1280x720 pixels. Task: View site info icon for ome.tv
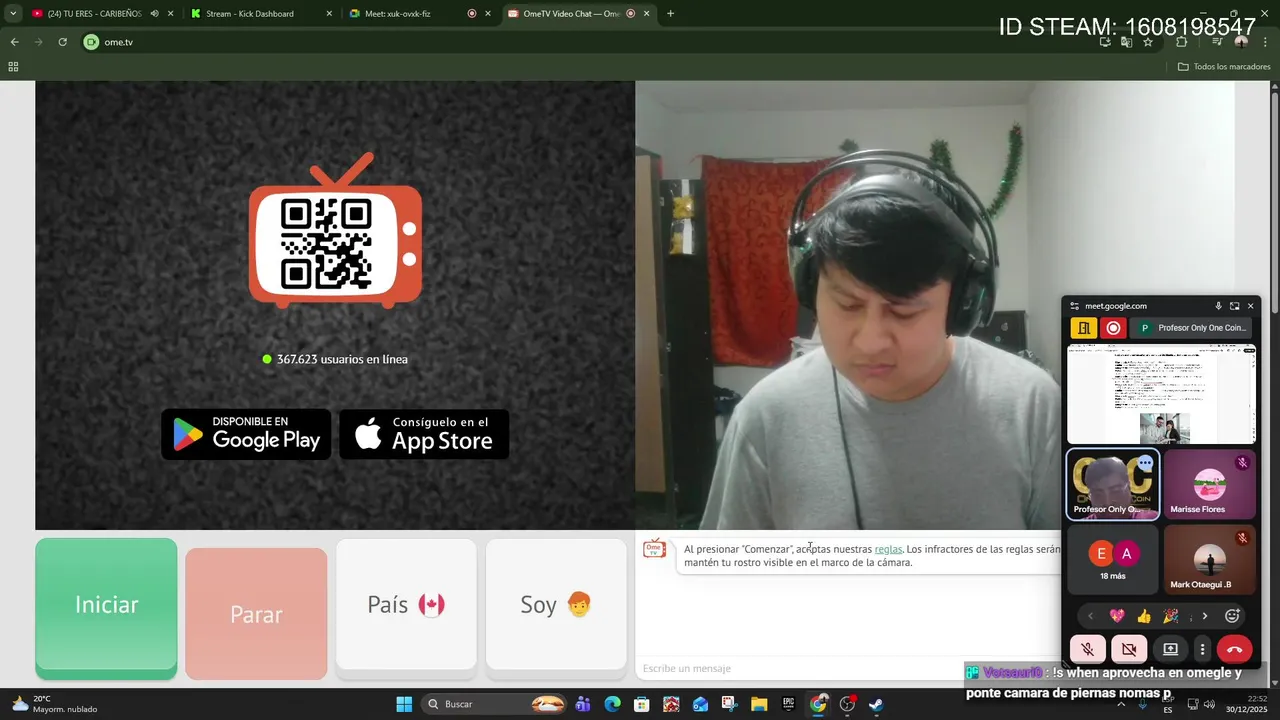coord(91,42)
